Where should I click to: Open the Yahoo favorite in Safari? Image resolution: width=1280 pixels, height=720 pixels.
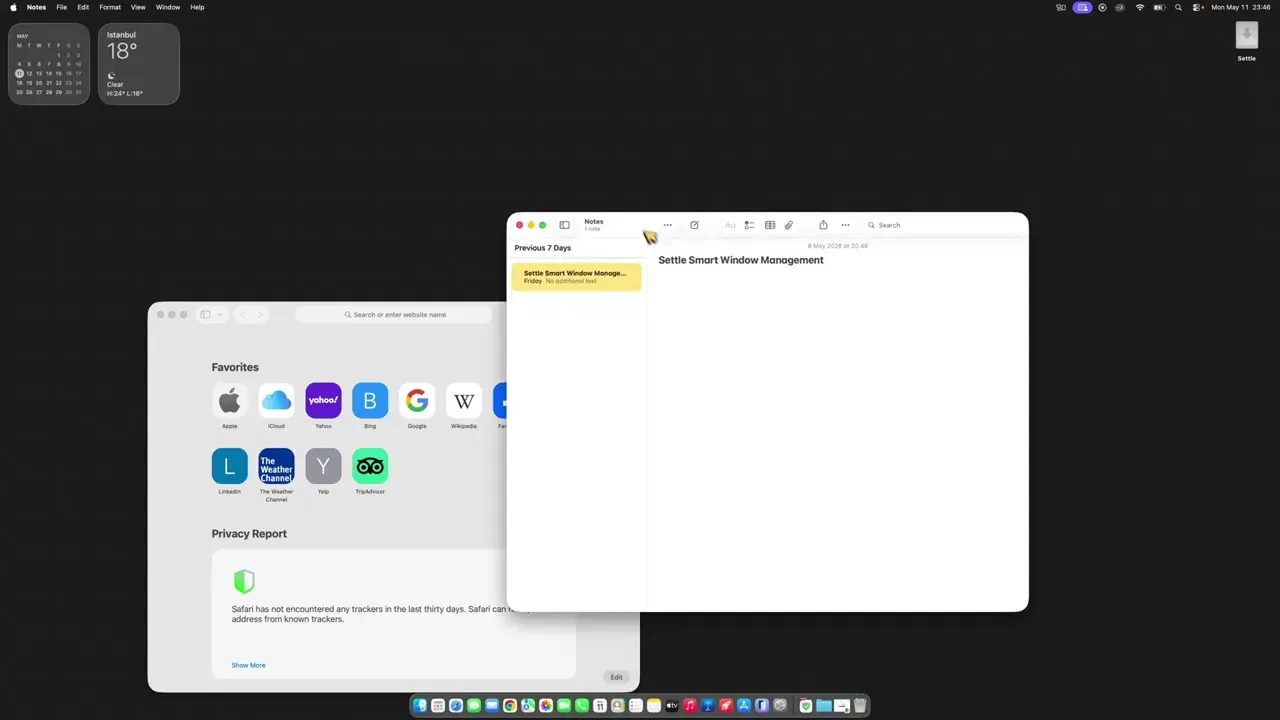coord(323,401)
